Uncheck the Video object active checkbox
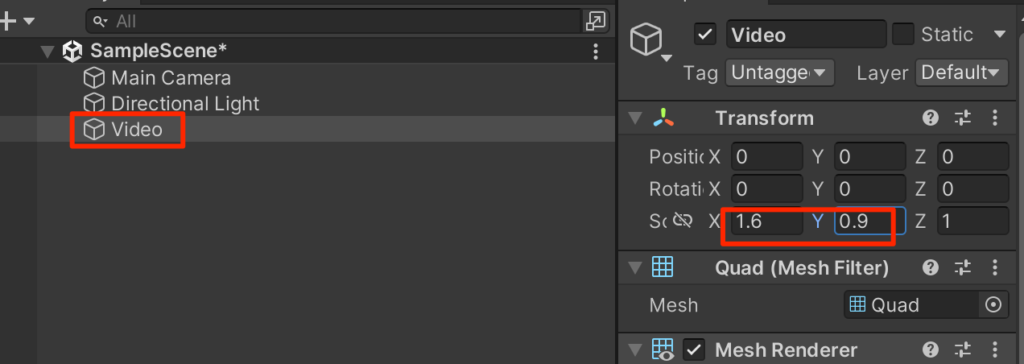 (x=705, y=35)
